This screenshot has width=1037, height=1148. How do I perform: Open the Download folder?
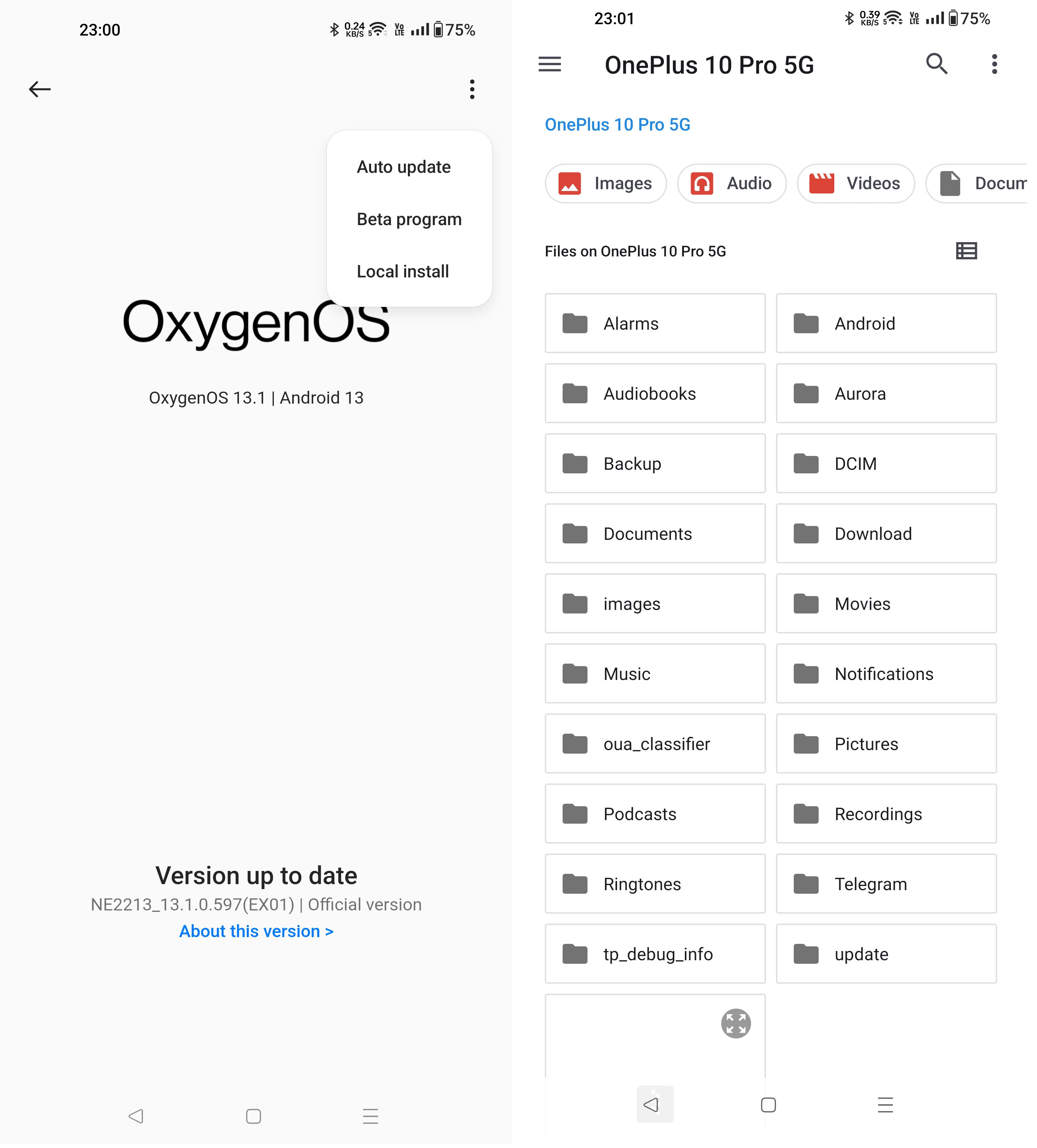(x=886, y=533)
